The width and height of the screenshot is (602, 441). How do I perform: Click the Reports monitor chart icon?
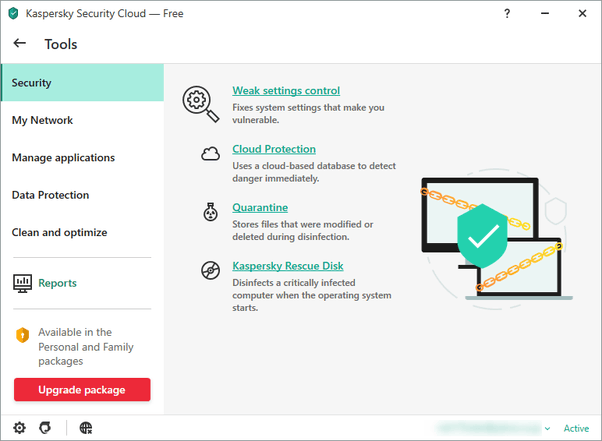(x=23, y=284)
